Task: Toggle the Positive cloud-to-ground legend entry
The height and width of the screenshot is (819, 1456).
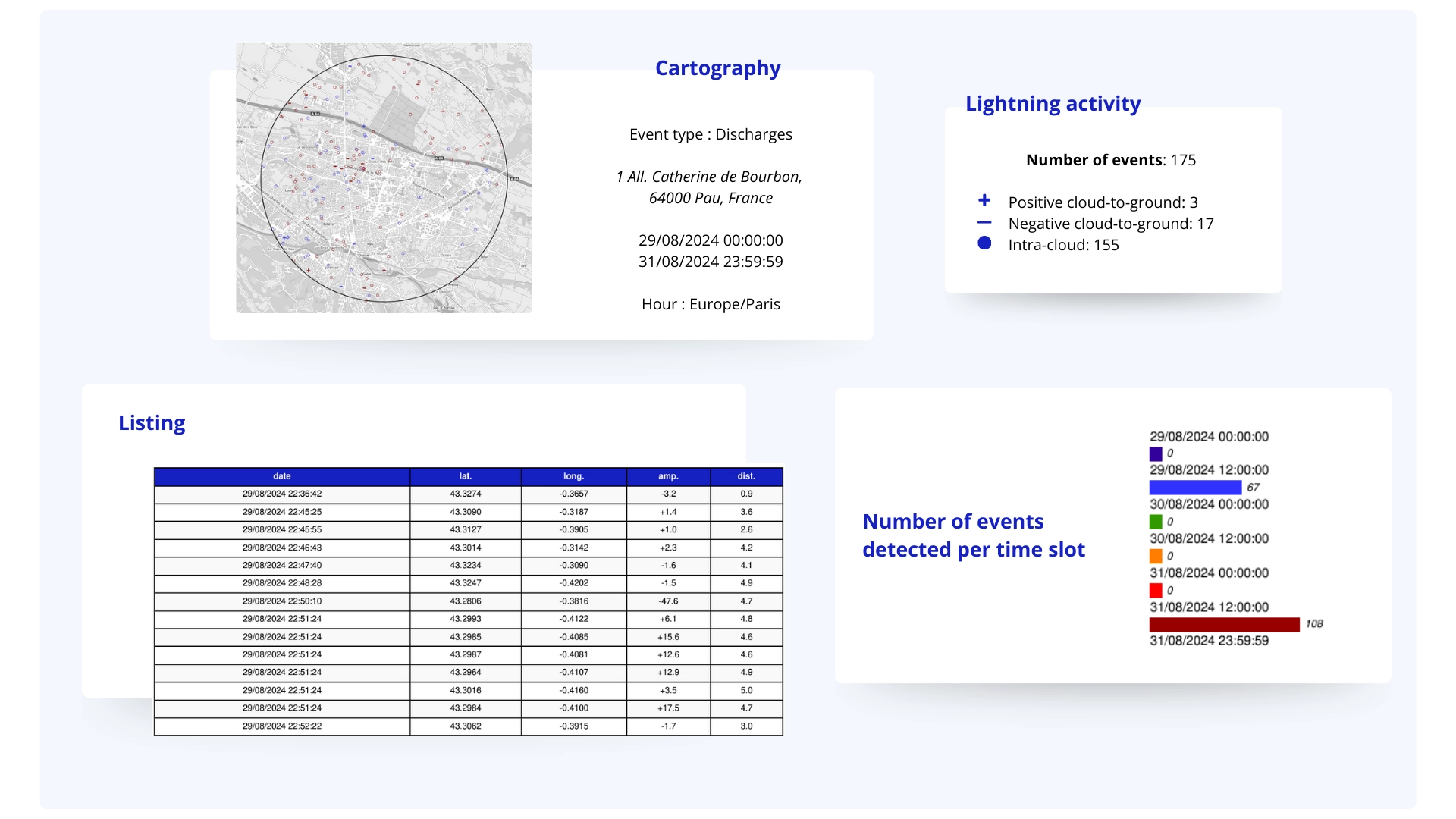Action: (x=1103, y=202)
